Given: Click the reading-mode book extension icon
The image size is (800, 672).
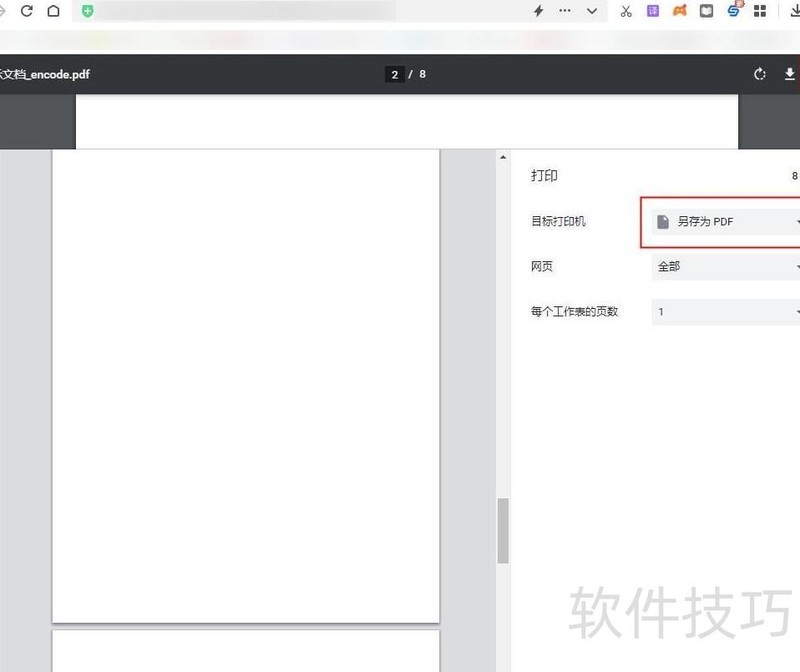Looking at the screenshot, I should 706,11.
